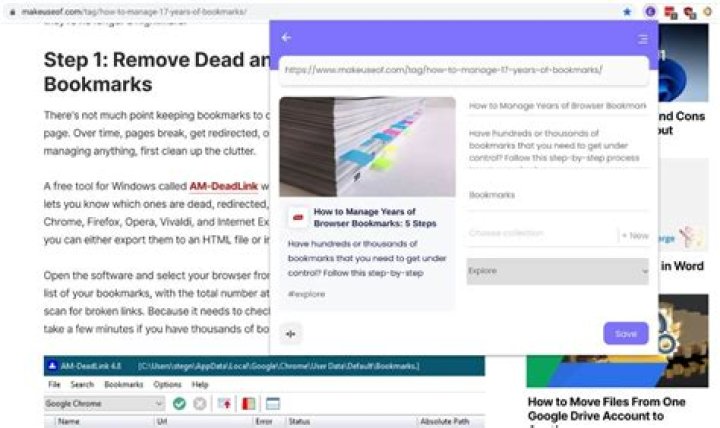This screenshot has width=720, height=428.
Task: Open the How to Move Files article link
Action: pyautogui.click(x=606, y=409)
